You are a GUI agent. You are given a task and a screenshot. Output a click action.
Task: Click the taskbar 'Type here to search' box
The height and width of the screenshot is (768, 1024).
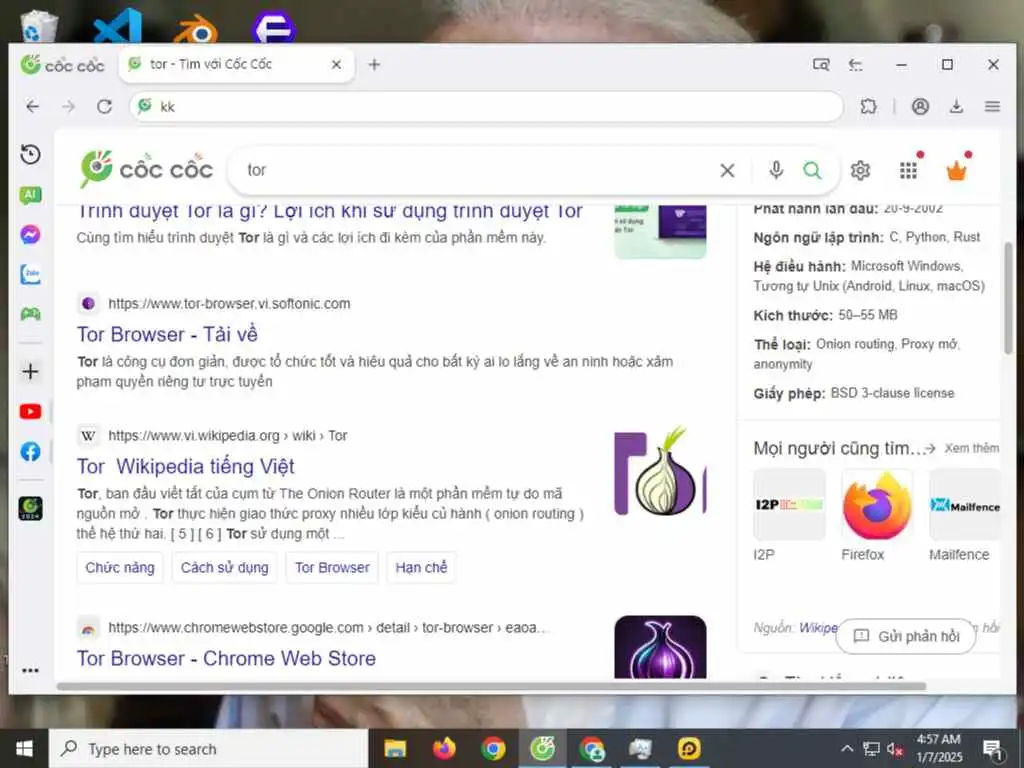point(209,748)
